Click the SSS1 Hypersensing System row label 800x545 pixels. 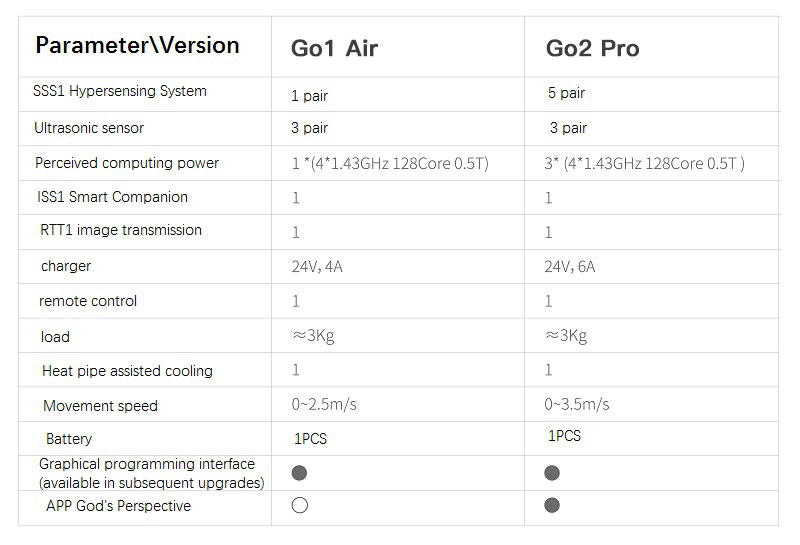click(x=120, y=91)
